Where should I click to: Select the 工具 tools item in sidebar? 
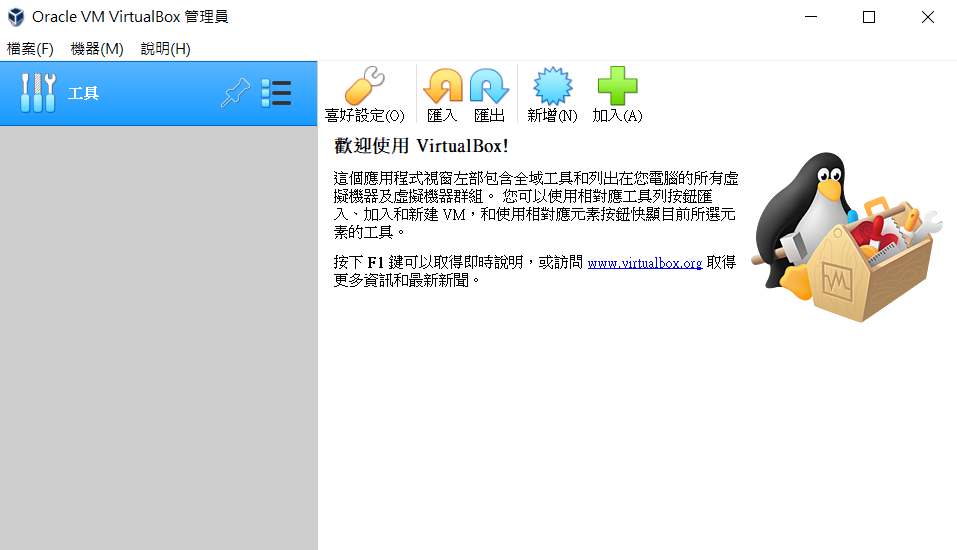[159, 93]
